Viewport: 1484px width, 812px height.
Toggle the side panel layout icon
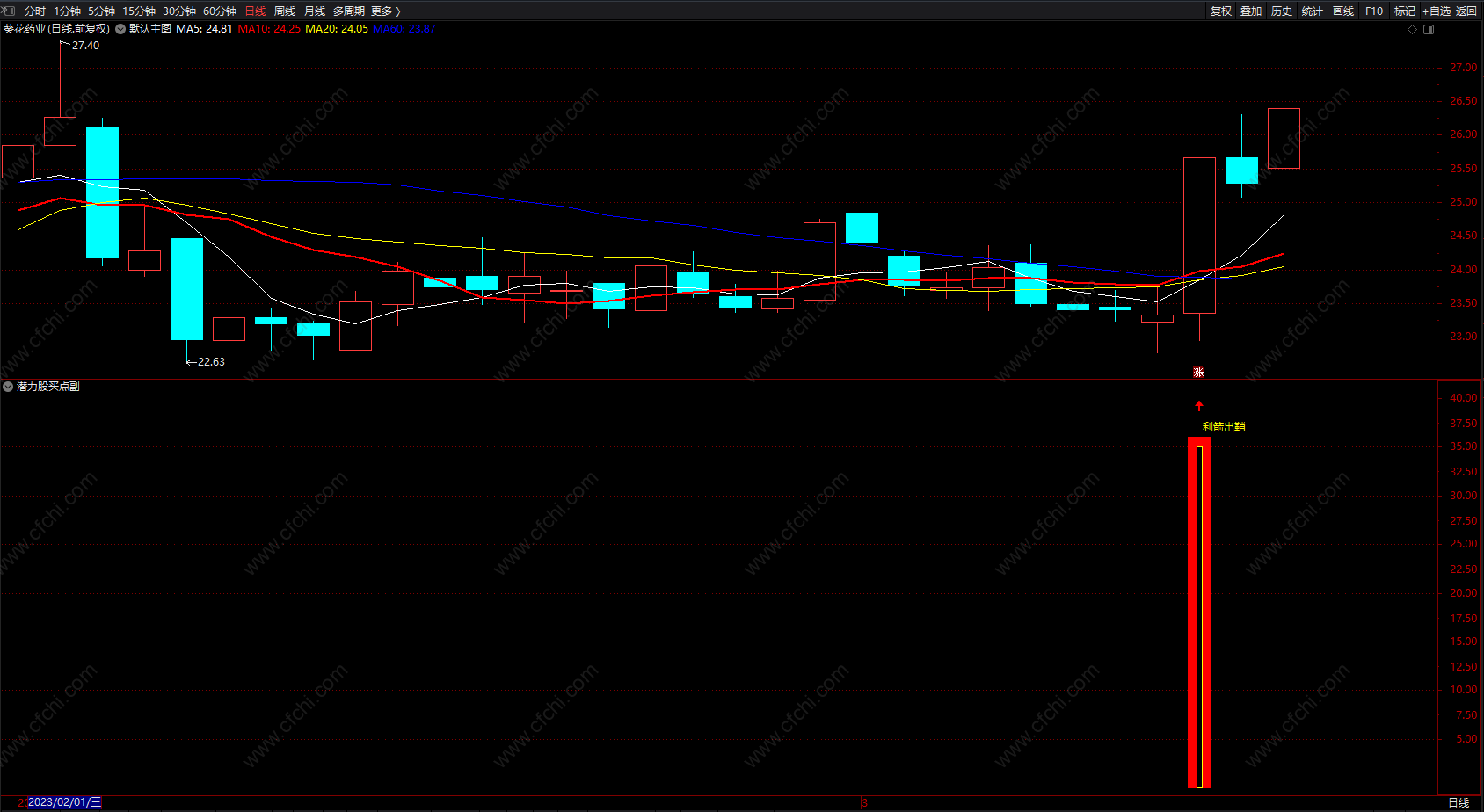pyautogui.click(x=1429, y=29)
